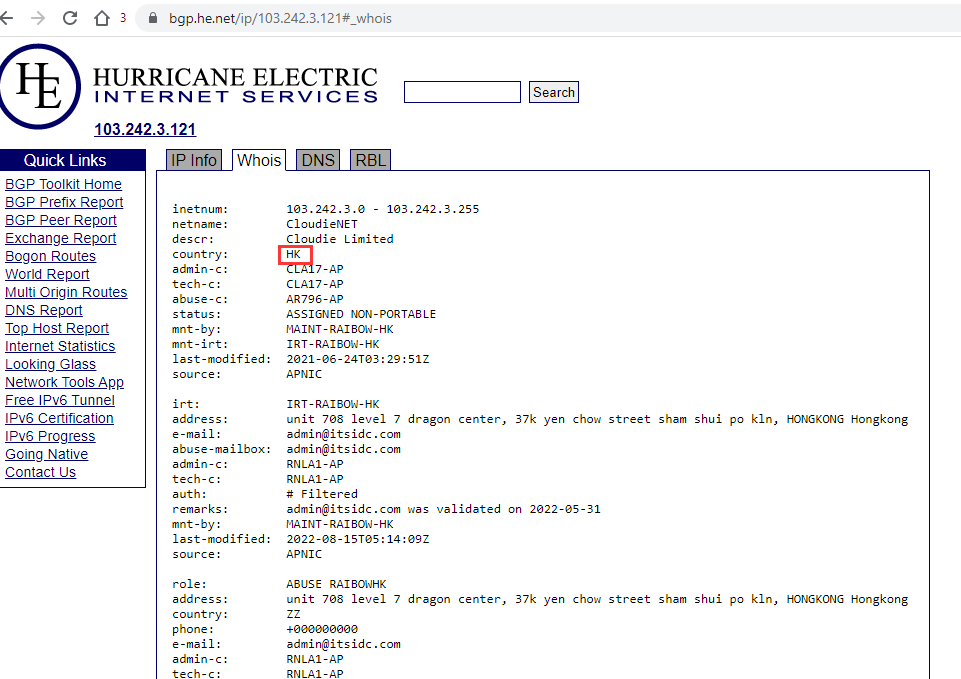This screenshot has width=961, height=679.
Task: Click phone value +000000000
Action: coord(322,629)
